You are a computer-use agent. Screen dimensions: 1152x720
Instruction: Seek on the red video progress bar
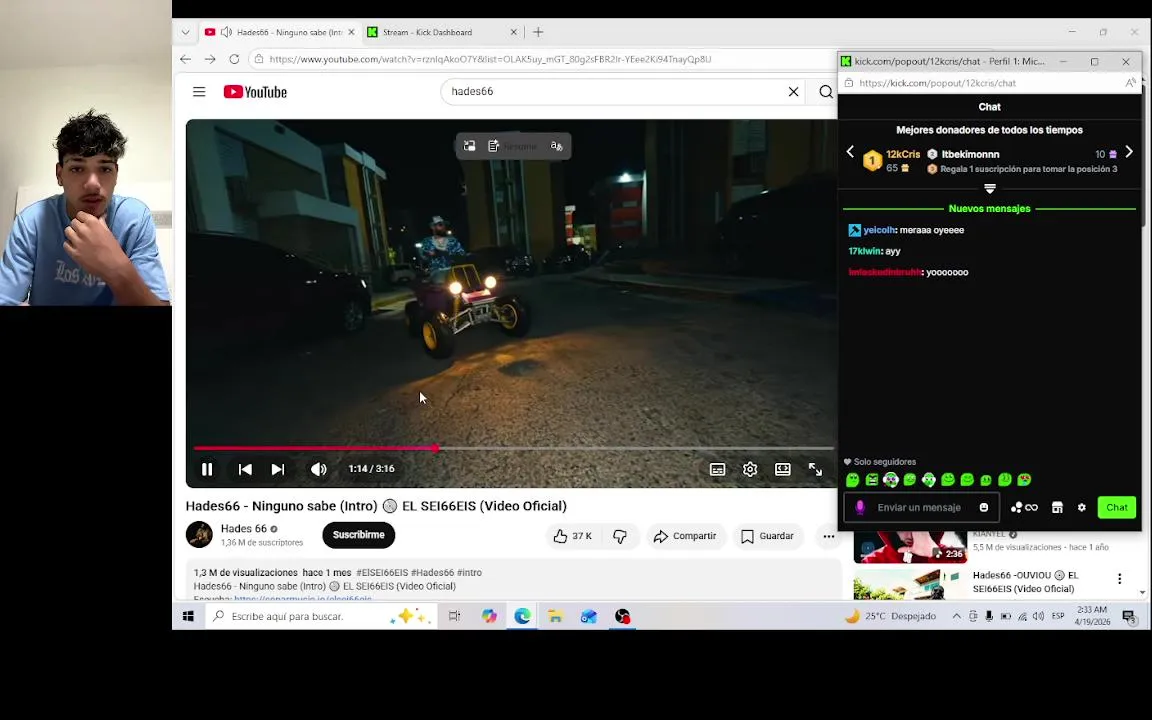(x=514, y=447)
